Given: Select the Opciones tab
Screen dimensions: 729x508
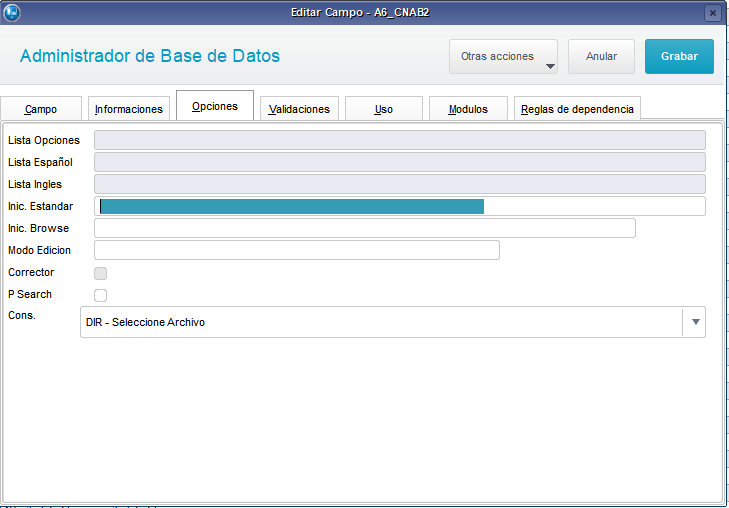Looking at the screenshot, I should click(x=215, y=106).
